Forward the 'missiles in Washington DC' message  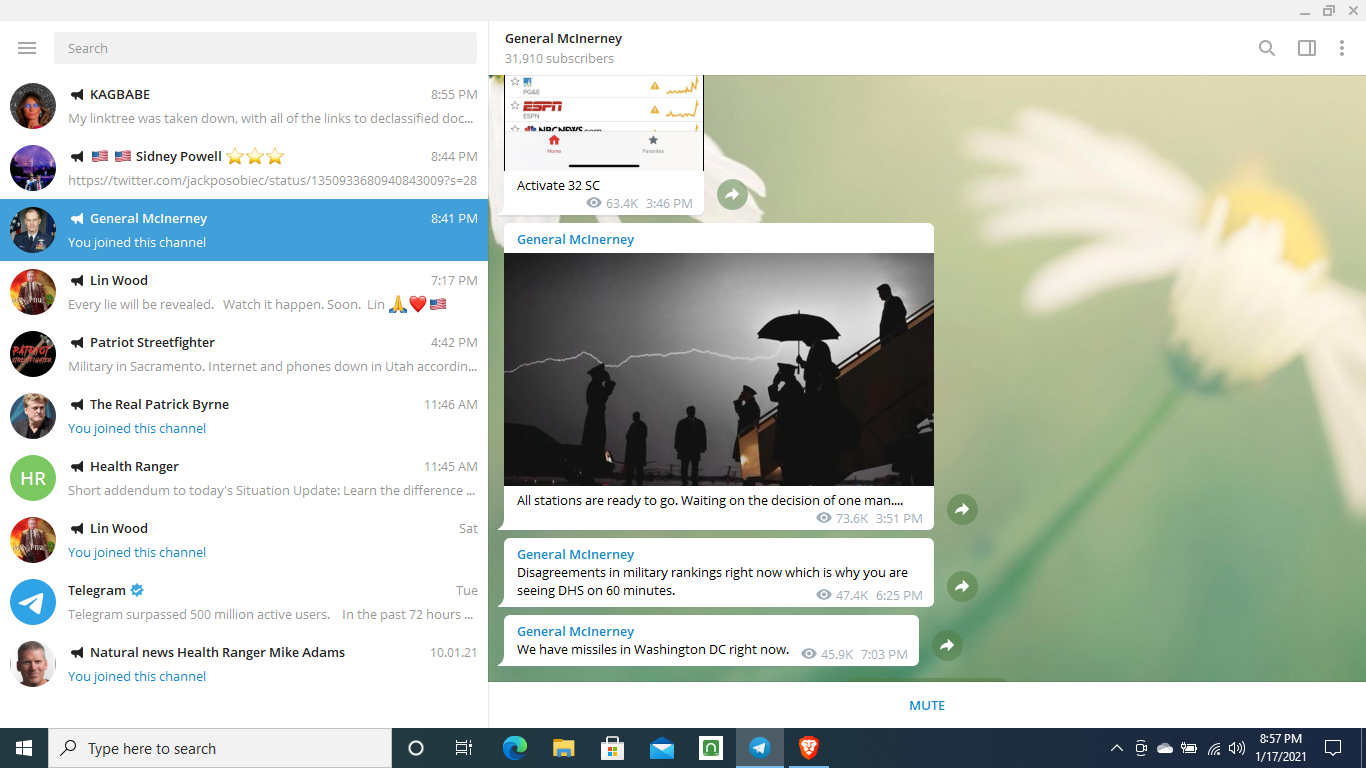[x=946, y=645]
